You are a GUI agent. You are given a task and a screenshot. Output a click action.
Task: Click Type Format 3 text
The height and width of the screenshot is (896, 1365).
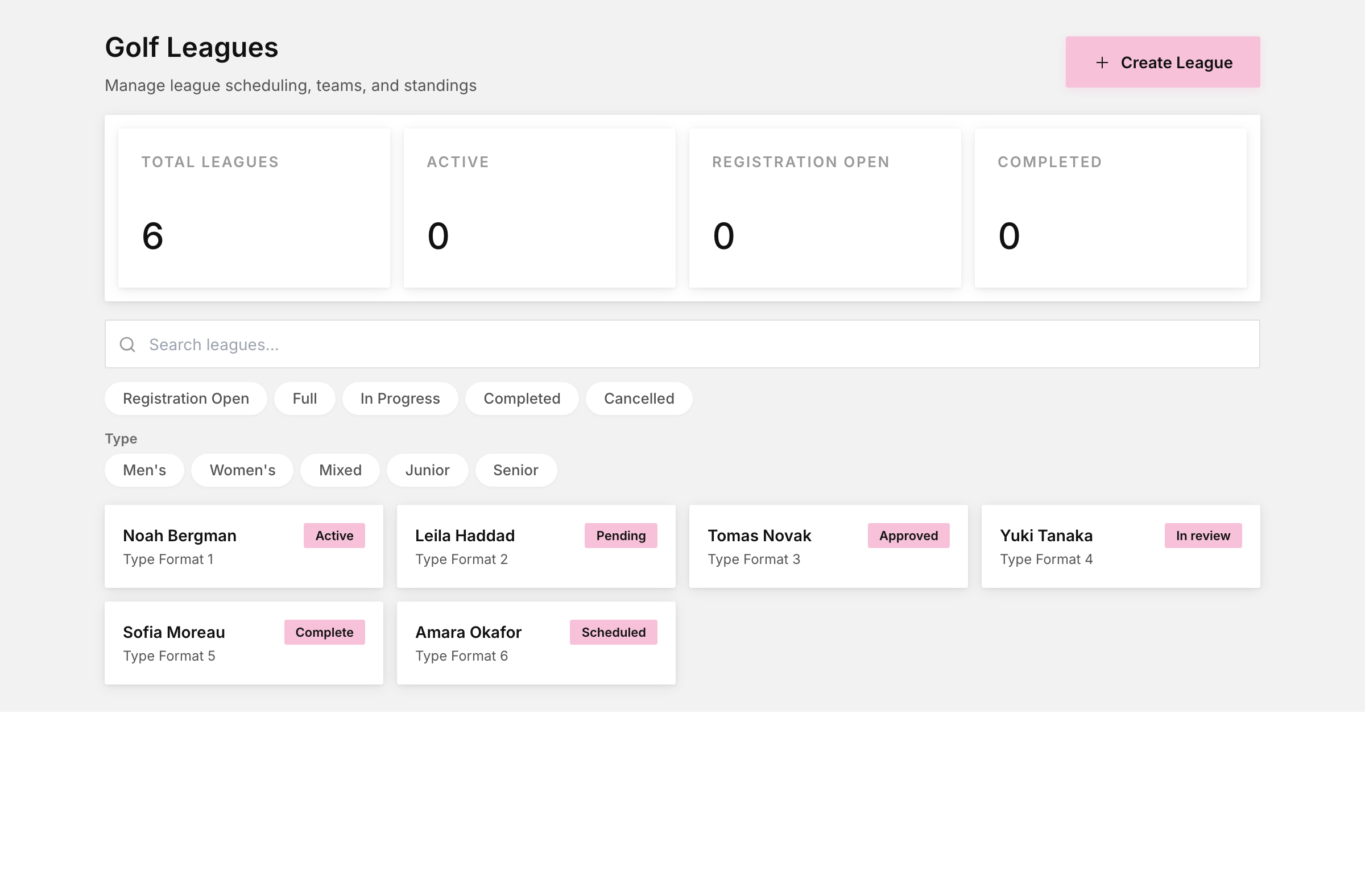(754, 559)
